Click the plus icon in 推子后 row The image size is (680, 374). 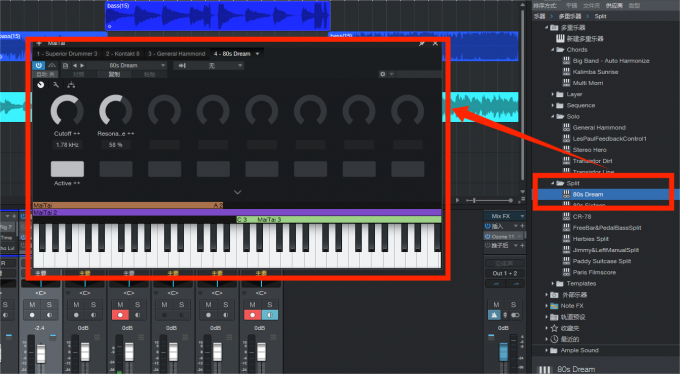pos(522,246)
